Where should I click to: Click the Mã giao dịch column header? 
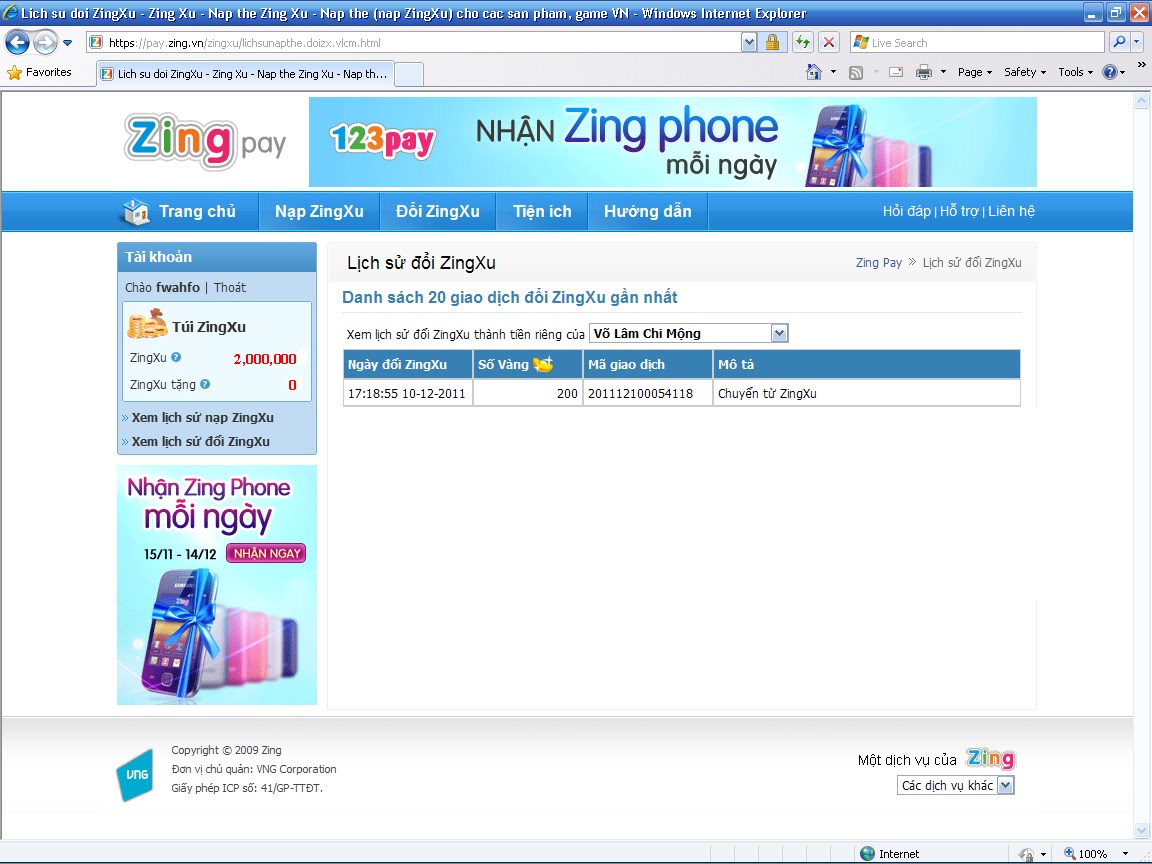(x=647, y=364)
